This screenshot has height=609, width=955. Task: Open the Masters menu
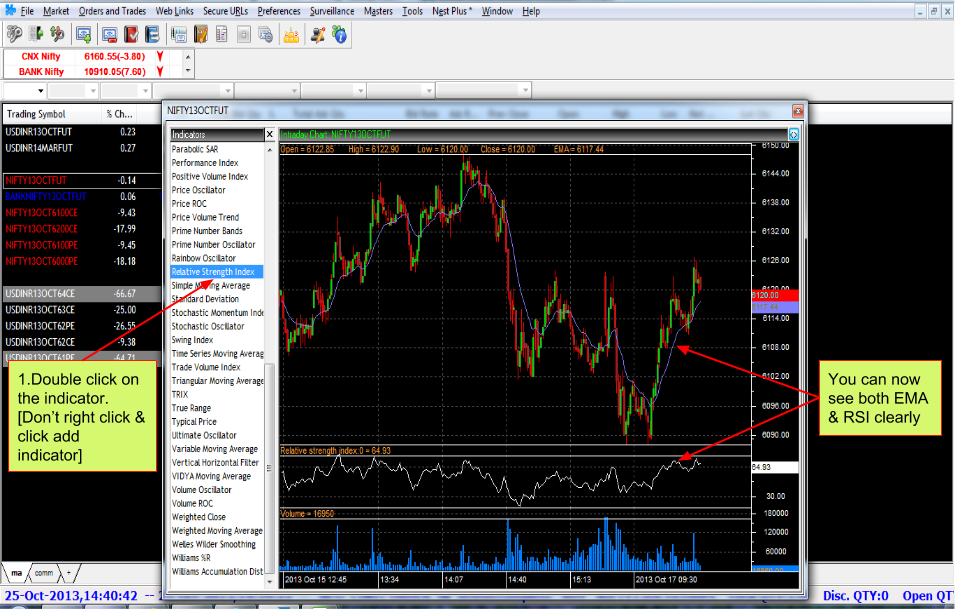click(378, 11)
